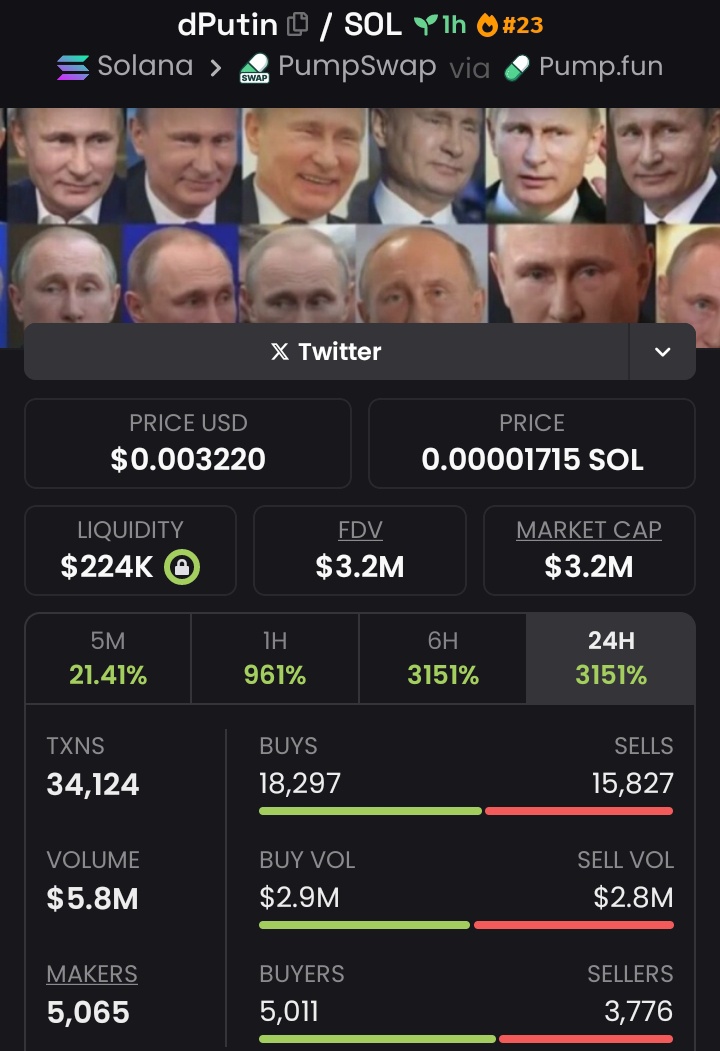Screen dimensions: 720x1051
Task: Click the Solana chain logo icon
Action: click(73, 68)
